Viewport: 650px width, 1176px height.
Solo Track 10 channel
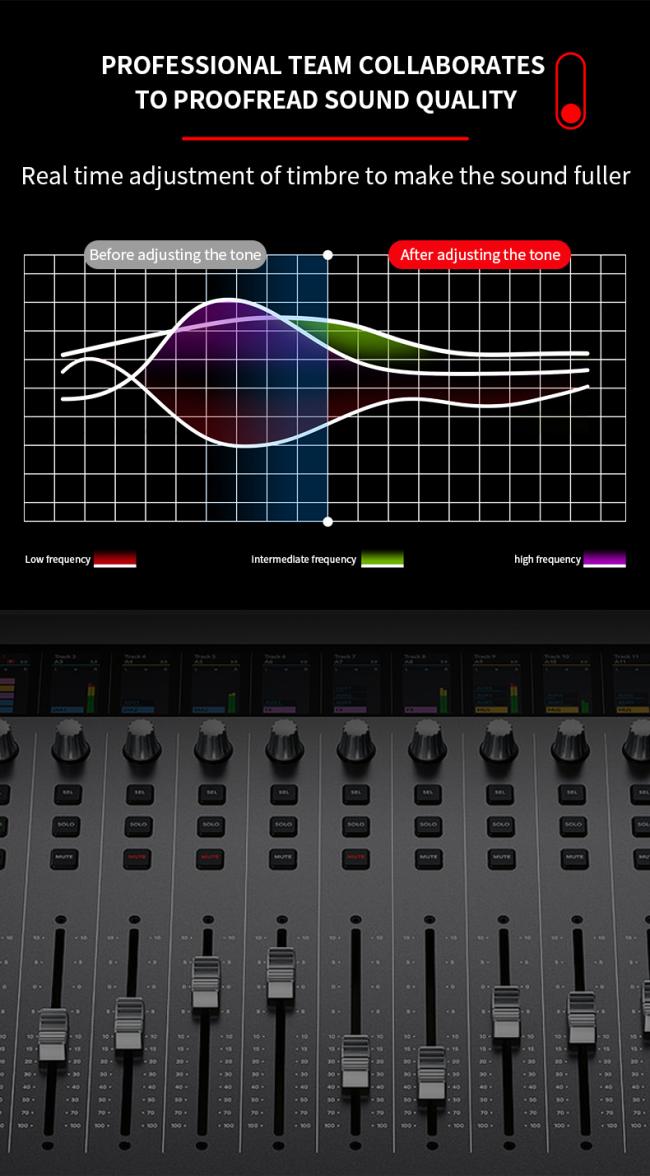pyautogui.click(x=573, y=825)
